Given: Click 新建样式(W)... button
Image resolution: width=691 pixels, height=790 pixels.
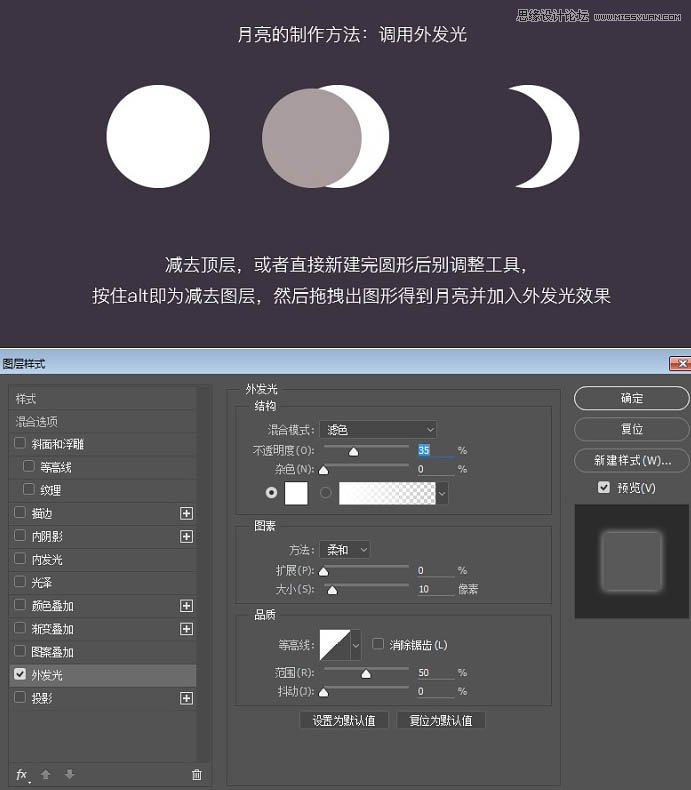Looking at the screenshot, I should [632, 460].
